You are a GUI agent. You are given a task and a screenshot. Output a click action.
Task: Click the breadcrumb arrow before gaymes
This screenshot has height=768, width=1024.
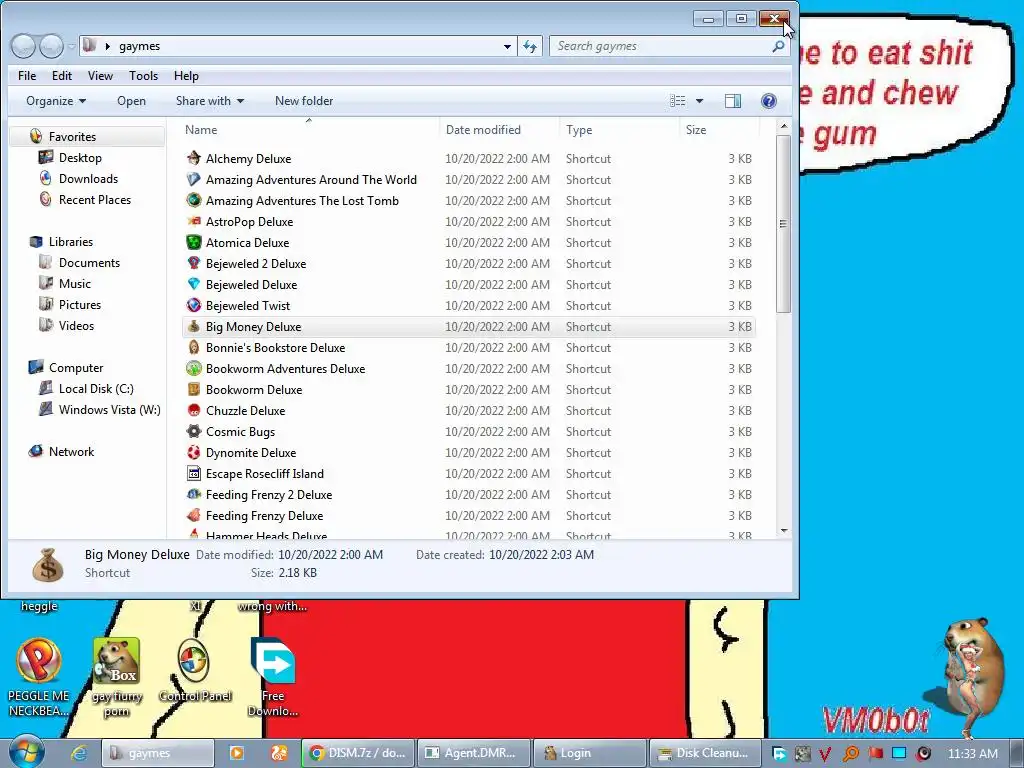(x=108, y=46)
